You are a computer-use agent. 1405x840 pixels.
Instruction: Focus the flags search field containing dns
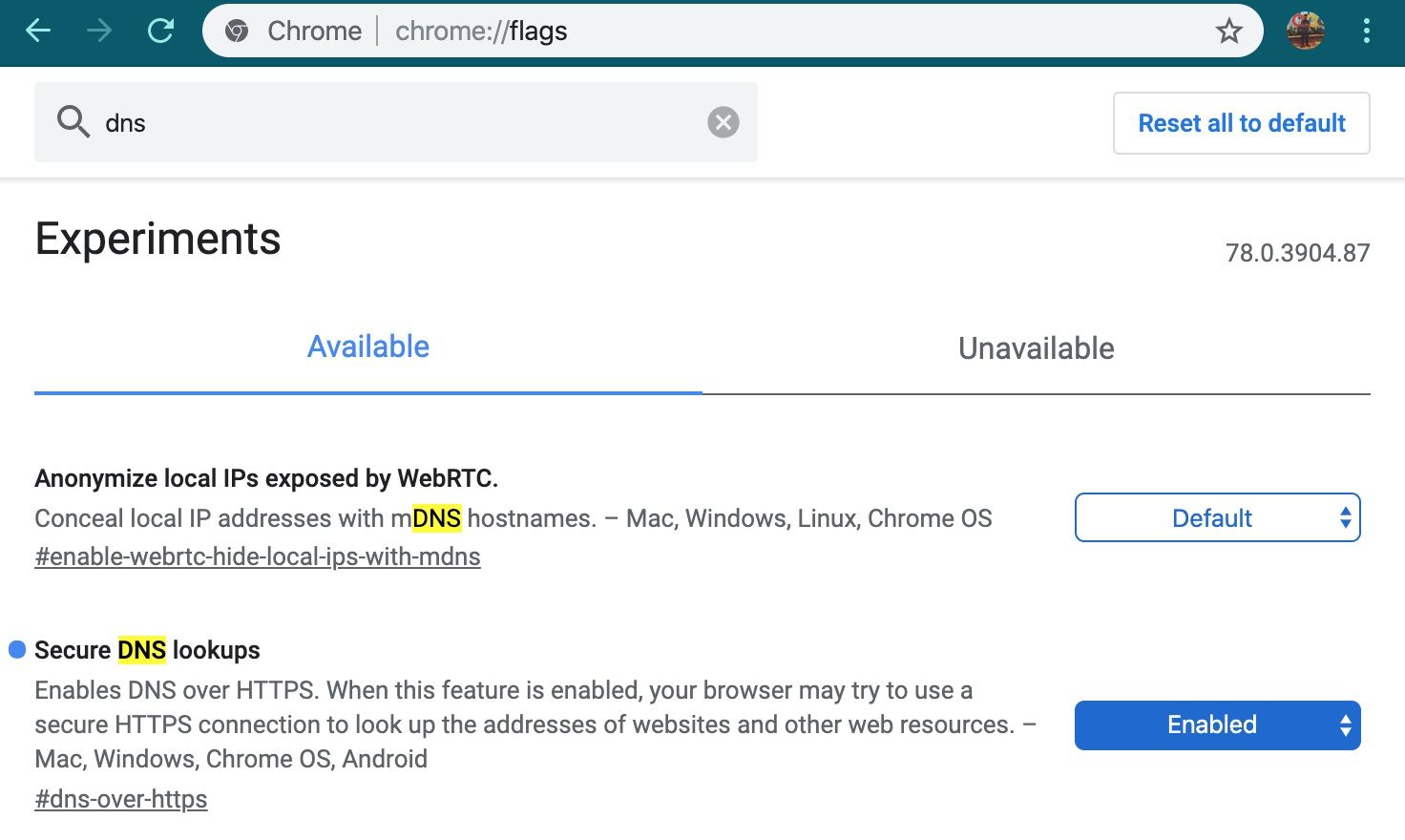click(396, 122)
